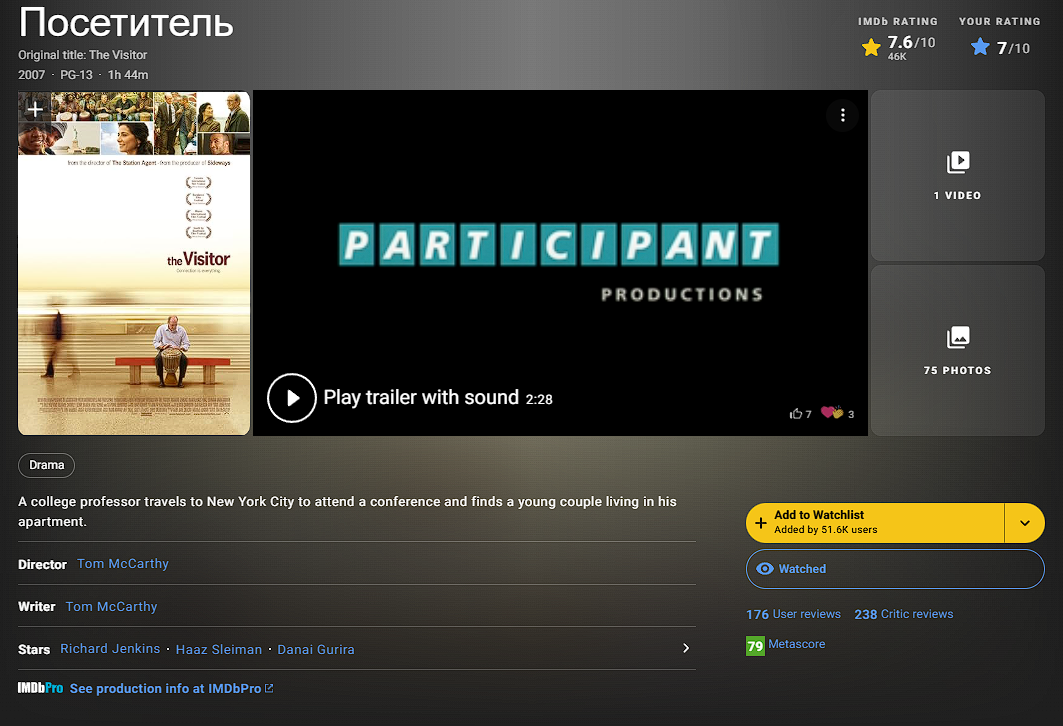The height and width of the screenshot is (726, 1063).
Task: Open Danai Gurira's page
Action: (315, 649)
